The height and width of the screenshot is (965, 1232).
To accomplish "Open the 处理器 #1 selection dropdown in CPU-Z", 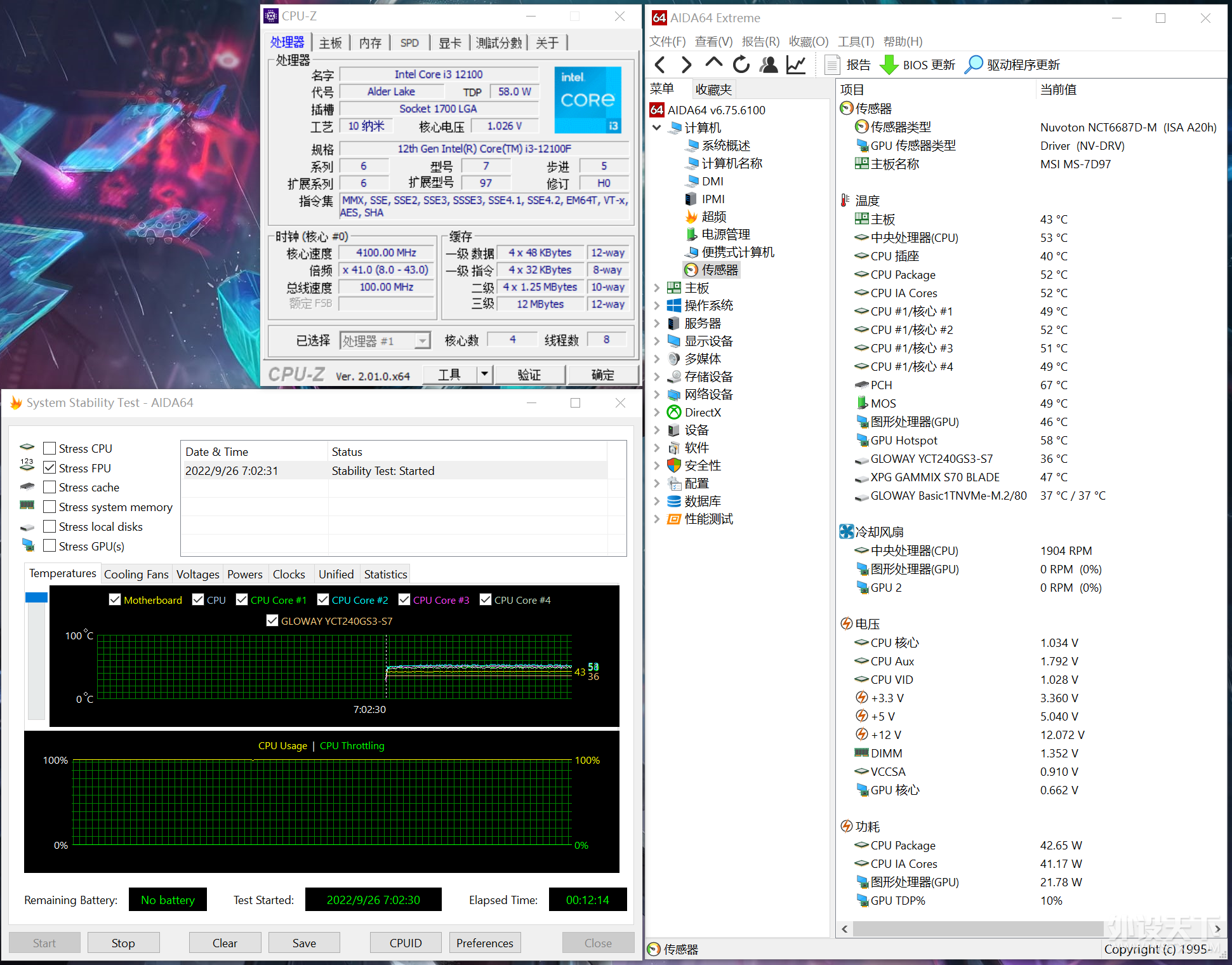I will point(423,341).
